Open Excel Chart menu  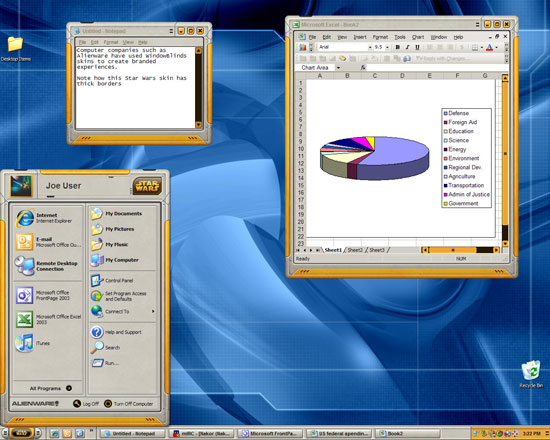coord(418,37)
